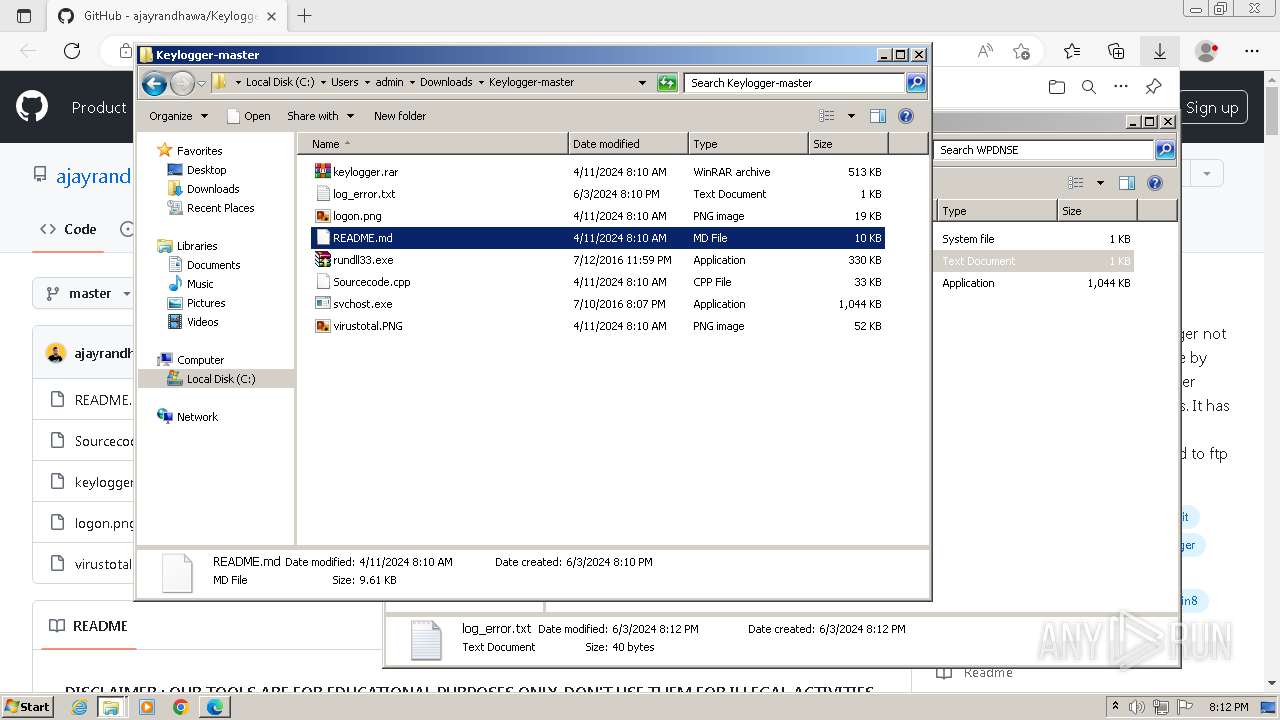Click Downloads segment in address bar
The height and width of the screenshot is (720, 1280).
pyautogui.click(x=446, y=83)
